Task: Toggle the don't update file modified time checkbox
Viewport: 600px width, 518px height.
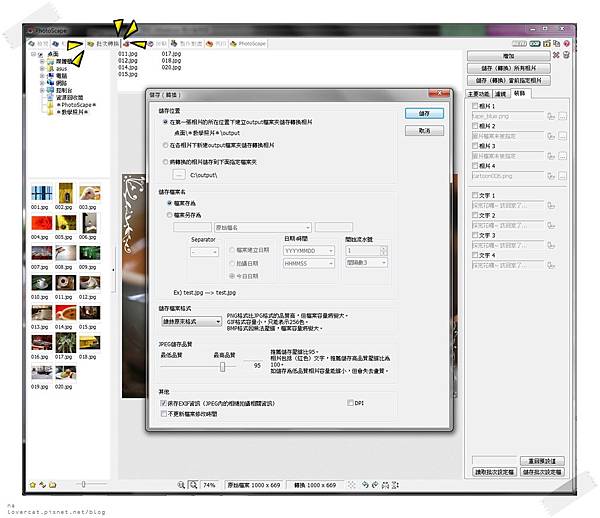Action: (x=163, y=414)
